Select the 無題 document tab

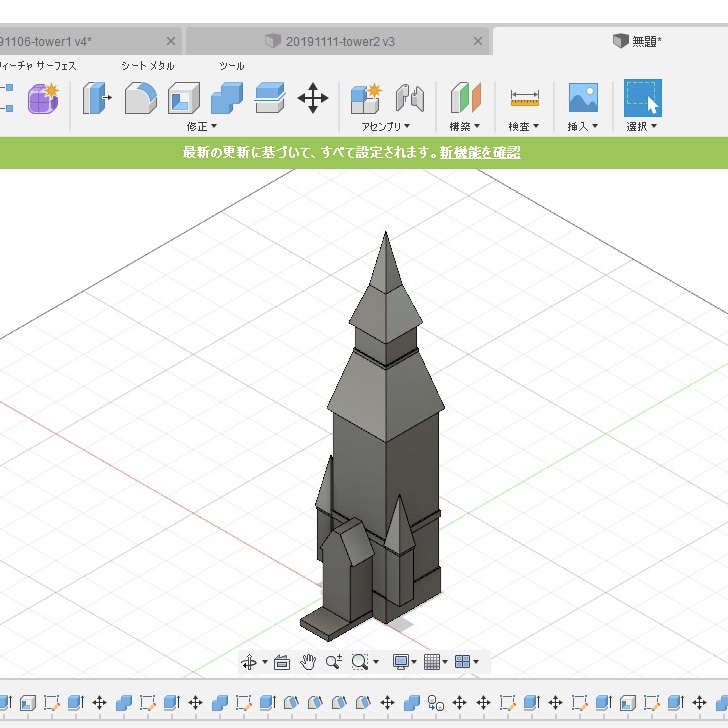tap(611, 41)
